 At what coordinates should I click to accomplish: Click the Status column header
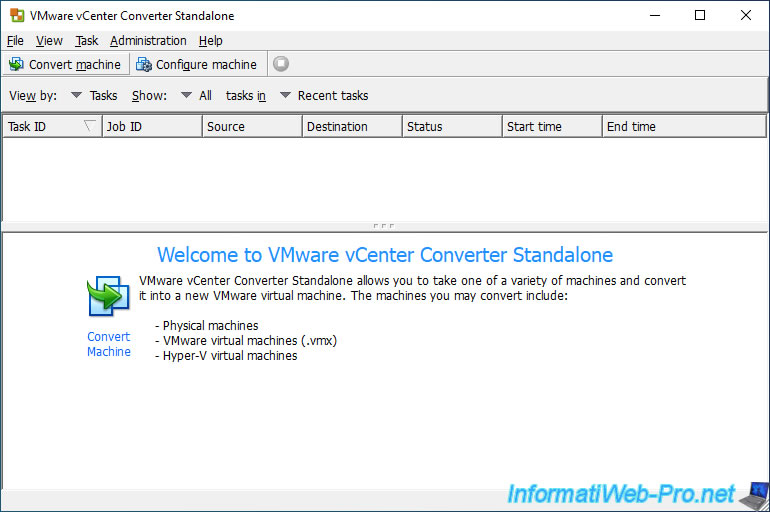[x=452, y=127]
